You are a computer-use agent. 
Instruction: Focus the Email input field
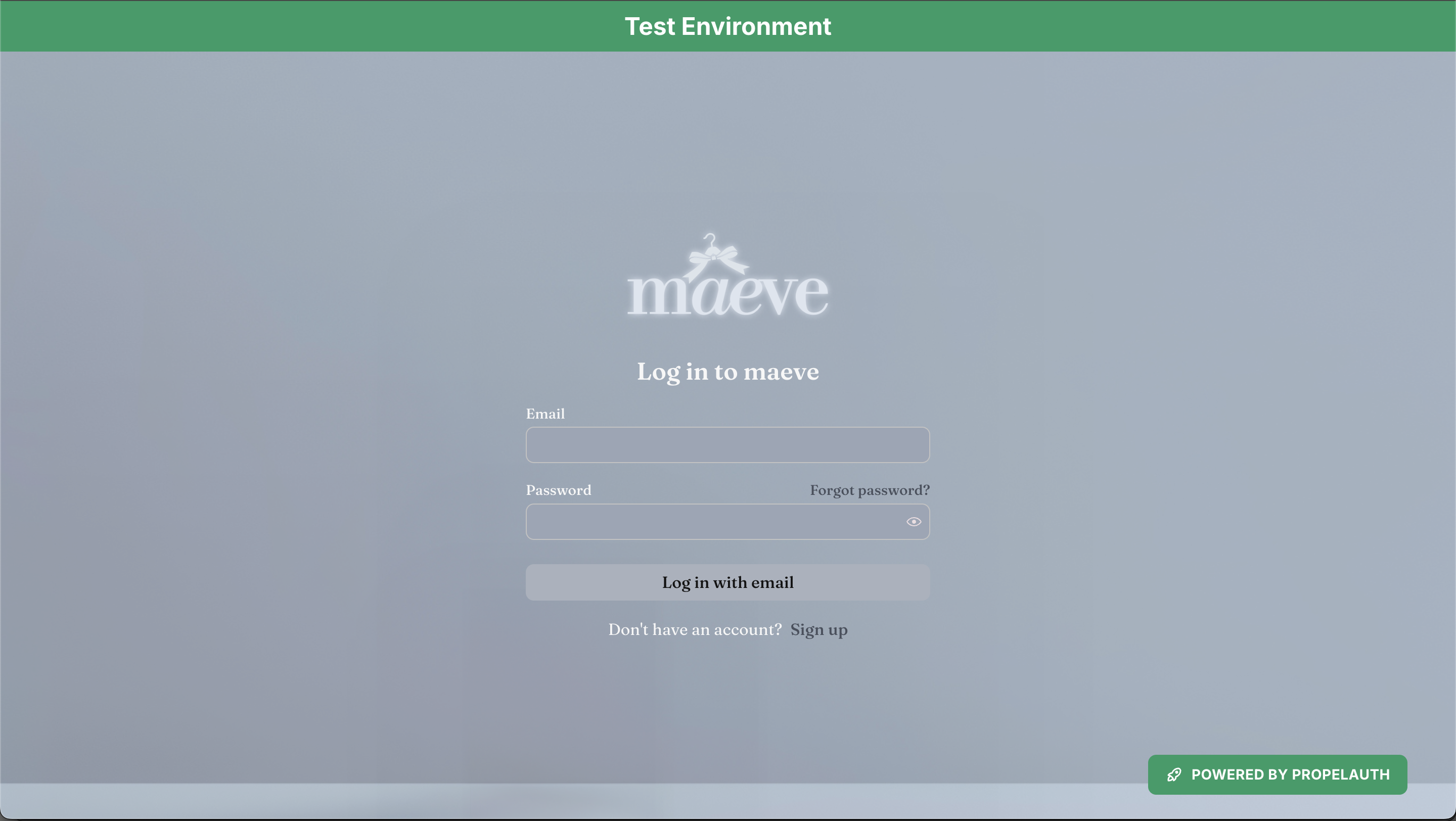click(x=727, y=445)
